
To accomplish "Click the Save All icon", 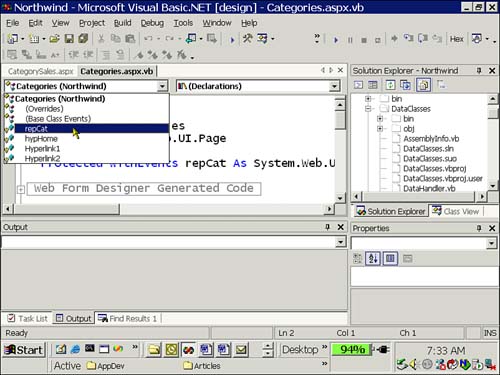I will click(x=83, y=39).
